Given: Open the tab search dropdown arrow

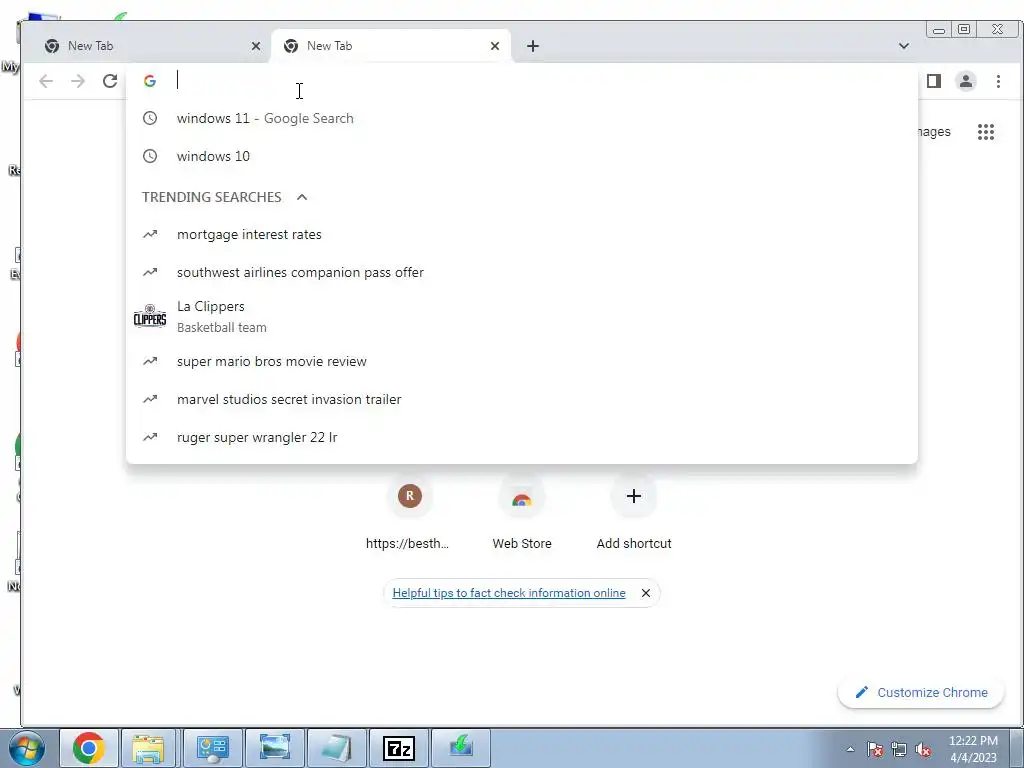Looking at the screenshot, I should pyautogui.click(x=904, y=46).
